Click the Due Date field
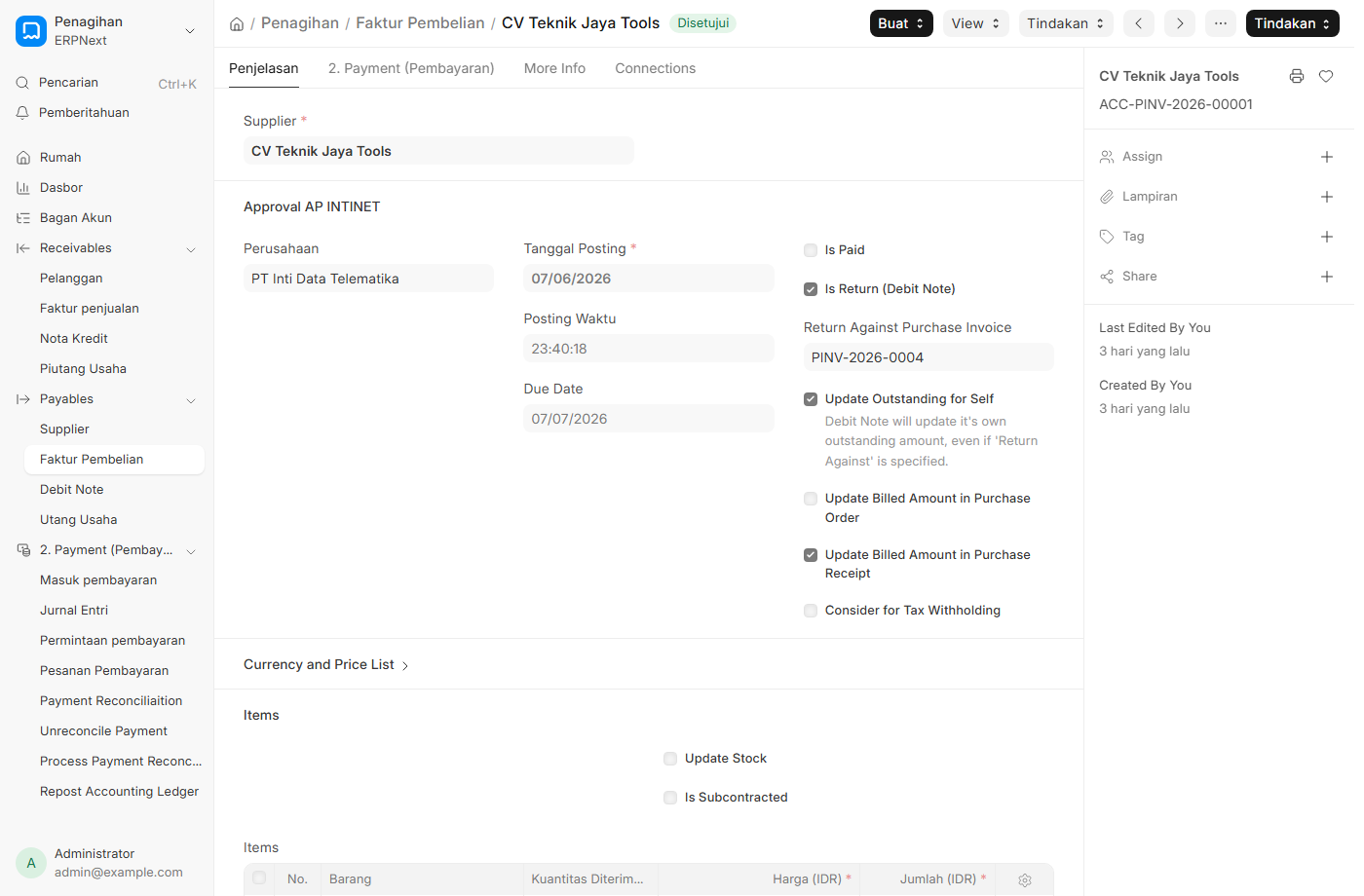Viewport: 1364px width, 896px height. [x=649, y=419]
